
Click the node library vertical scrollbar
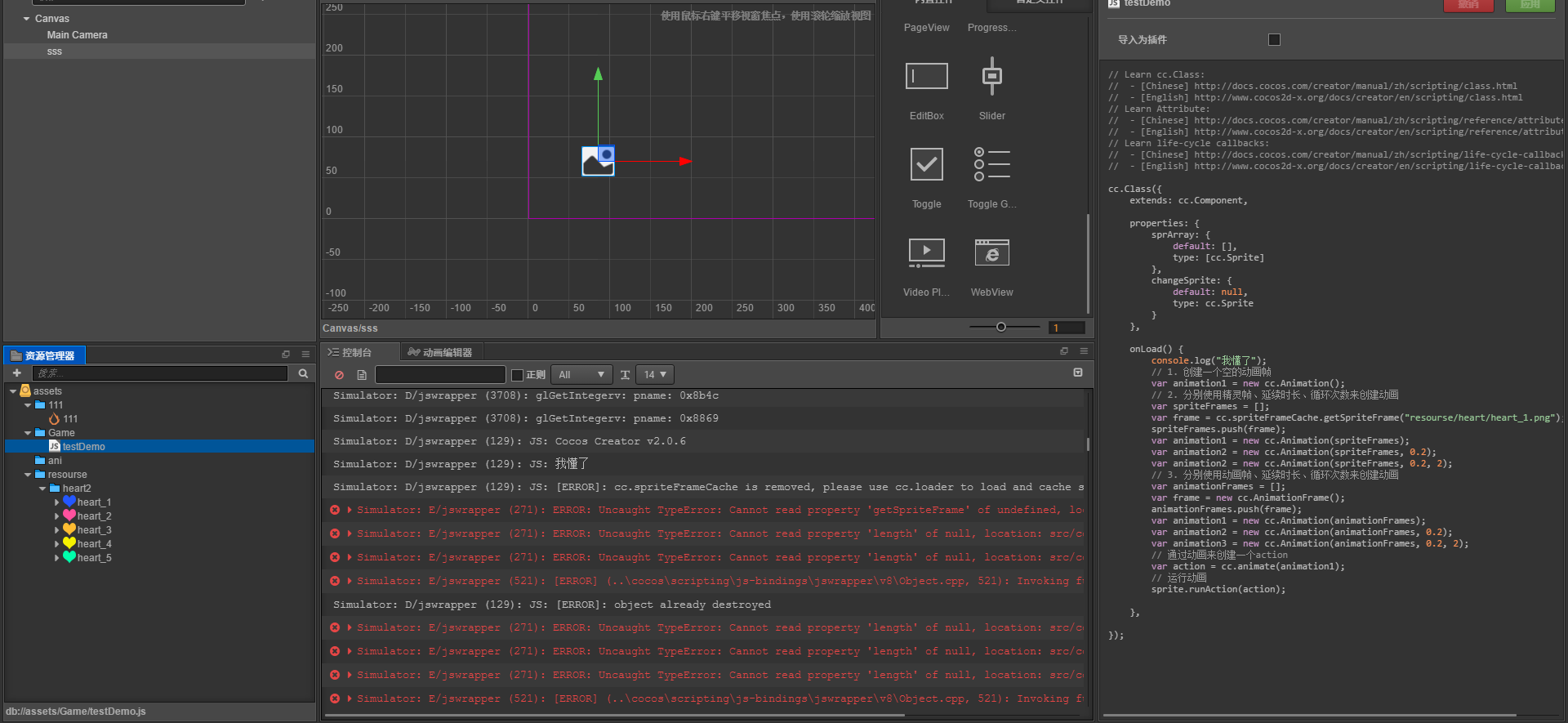[x=1088, y=263]
